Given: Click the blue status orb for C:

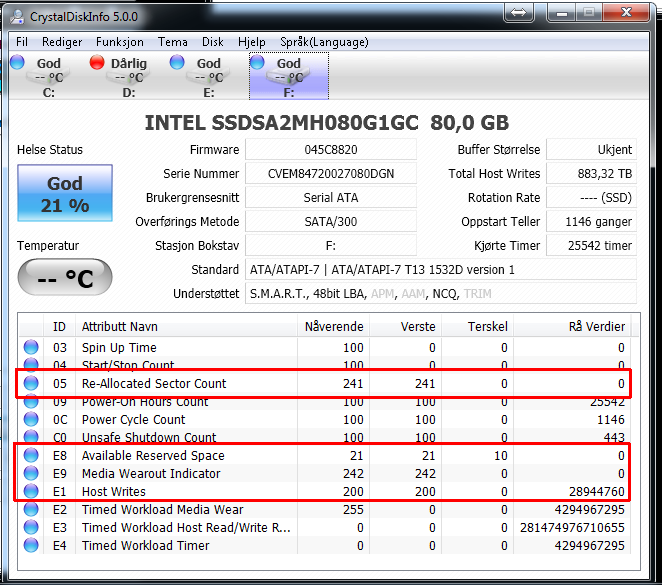Looking at the screenshot, I should point(17,62).
